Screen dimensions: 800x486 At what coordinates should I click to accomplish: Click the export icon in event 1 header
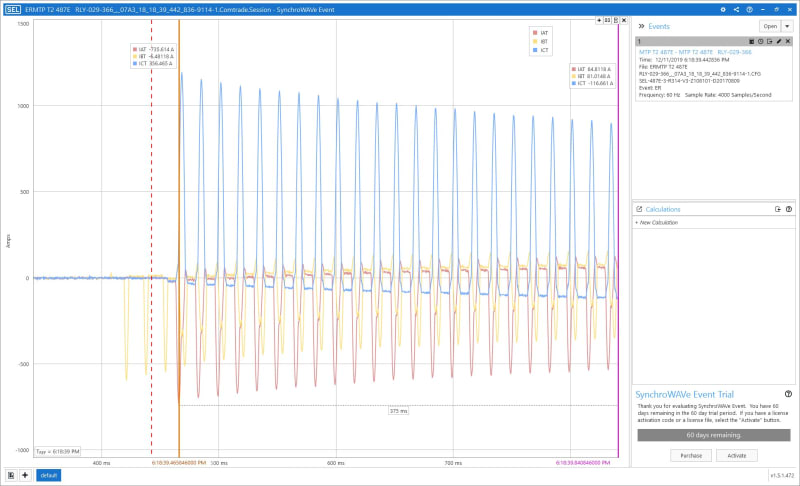[769, 41]
